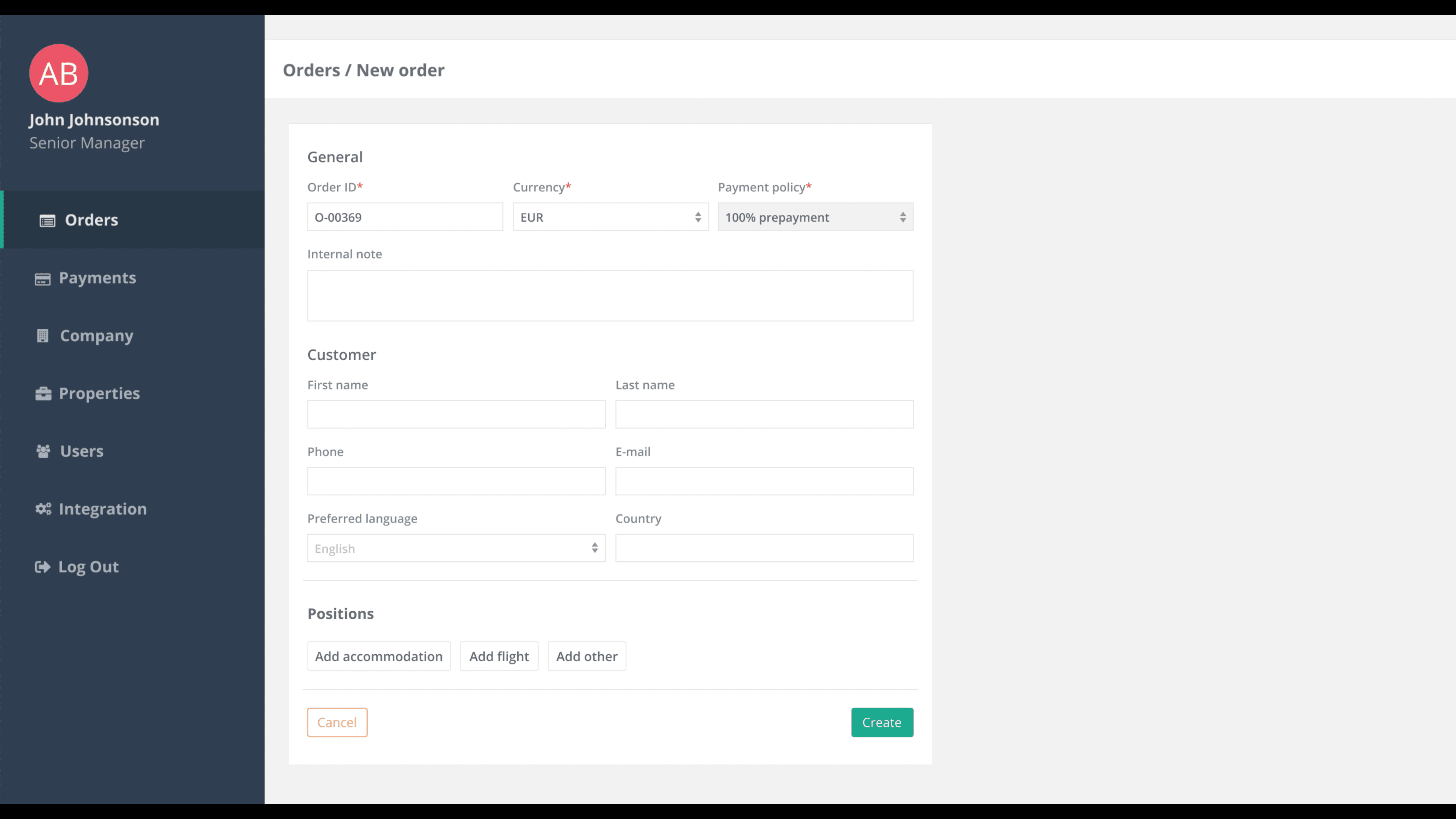This screenshot has width=1456, height=819.
Task: Click the John Johnsonson name
Action: [x=94, y=120]
